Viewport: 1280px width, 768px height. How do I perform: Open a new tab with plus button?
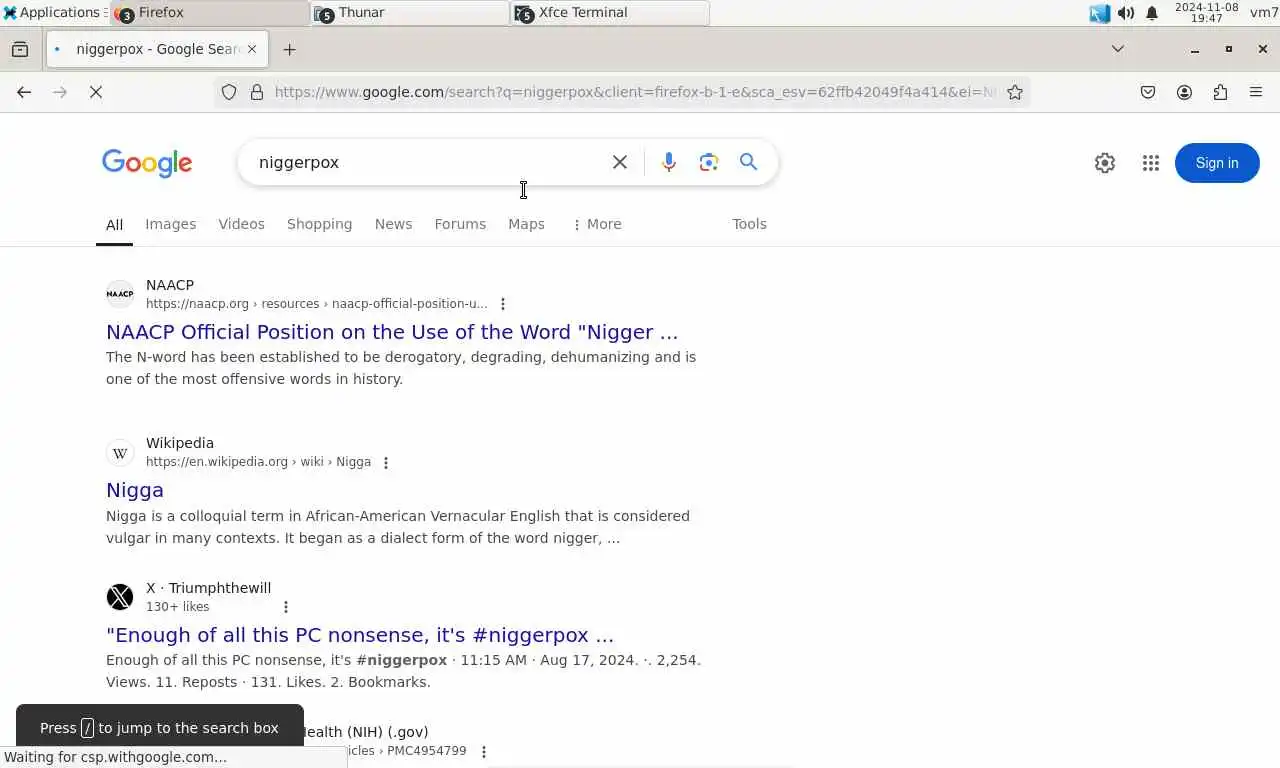click(x=289, y=49)
